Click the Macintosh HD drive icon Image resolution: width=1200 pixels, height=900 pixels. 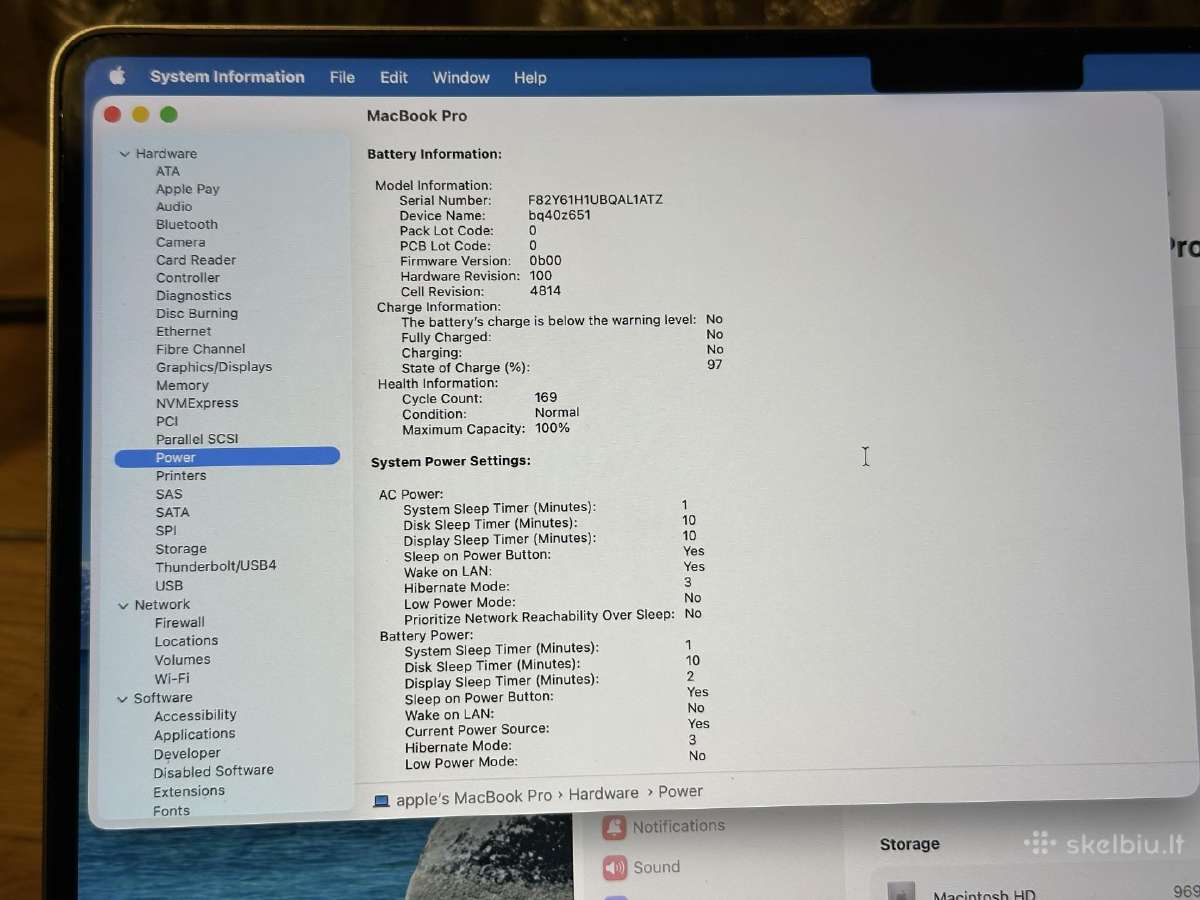901,890
